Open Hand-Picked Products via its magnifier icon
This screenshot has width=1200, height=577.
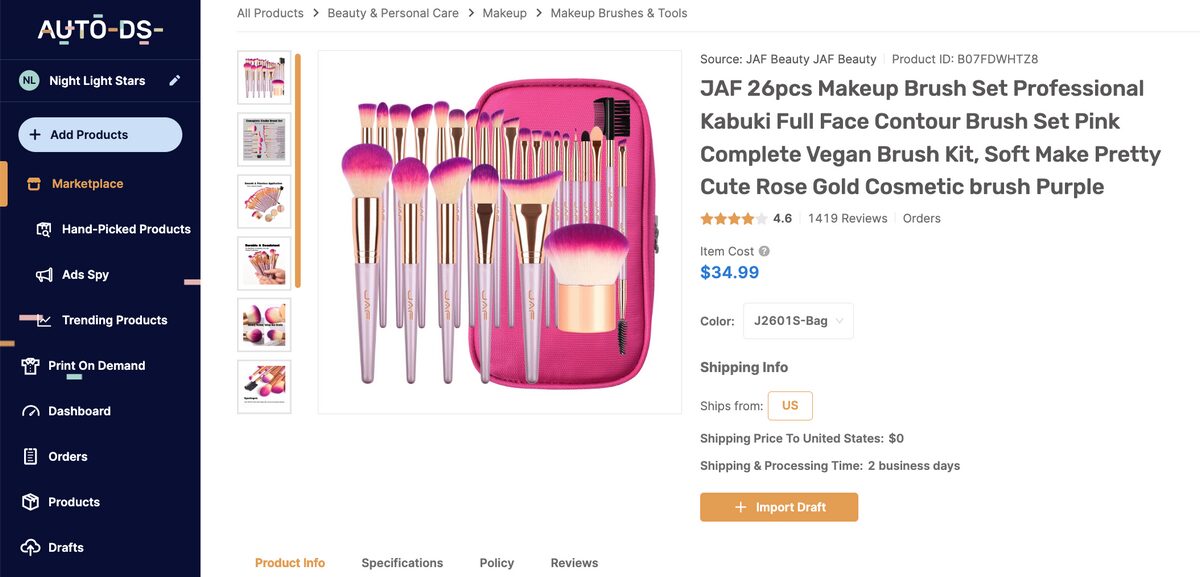coord(44,229)
